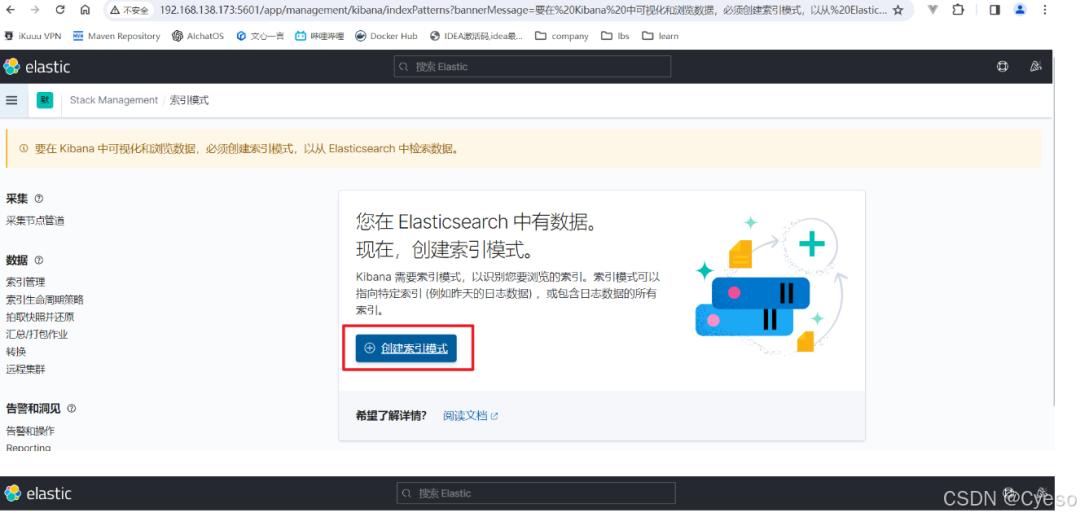This screenshot has width=1080, height=517.
Task: Go back with the browser back arrow
Action: (10, 10)
